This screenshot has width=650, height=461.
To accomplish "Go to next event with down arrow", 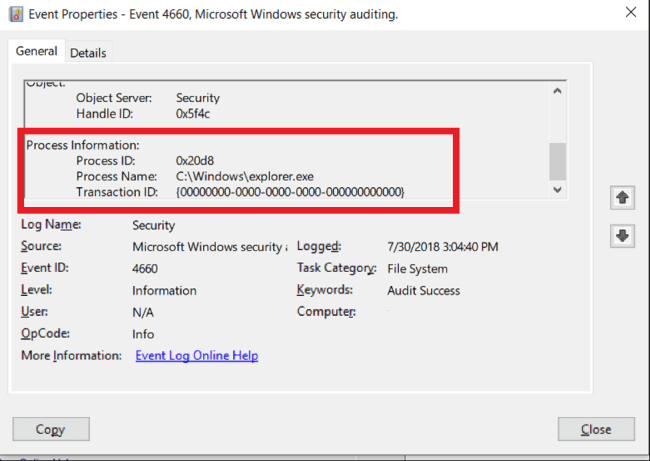I will click(622, 236).
